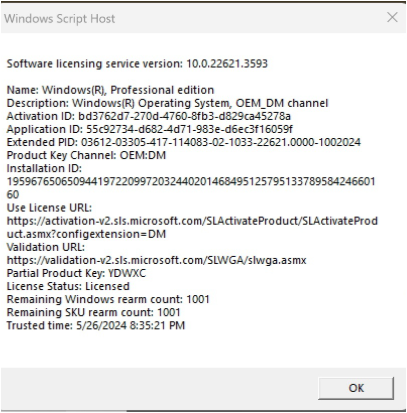The width and height of the screenshot is (407, 413).
Task: Click the Extended PID line
Action: (x=184, y=142)
